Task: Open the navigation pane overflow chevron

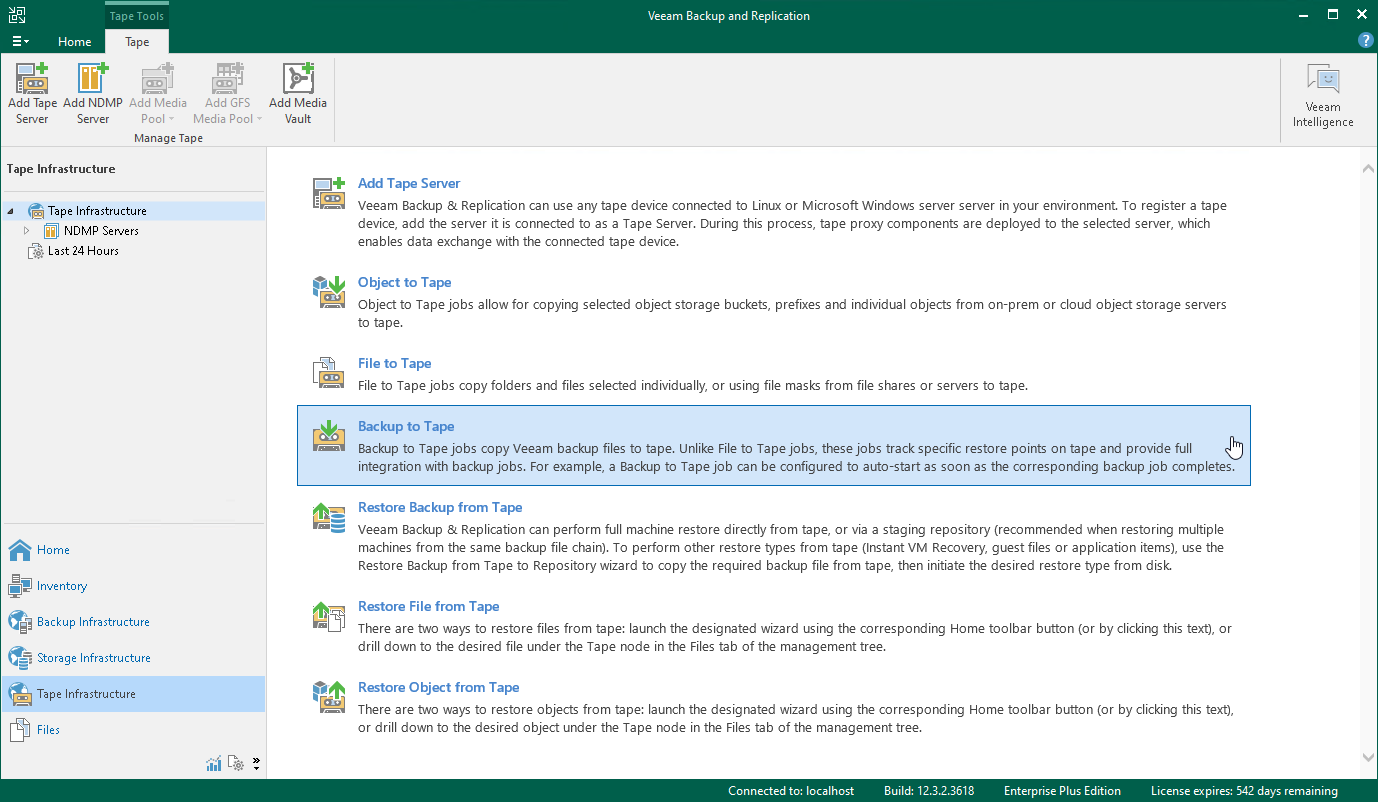Action: pyautogui.click(x=256, y=764)
